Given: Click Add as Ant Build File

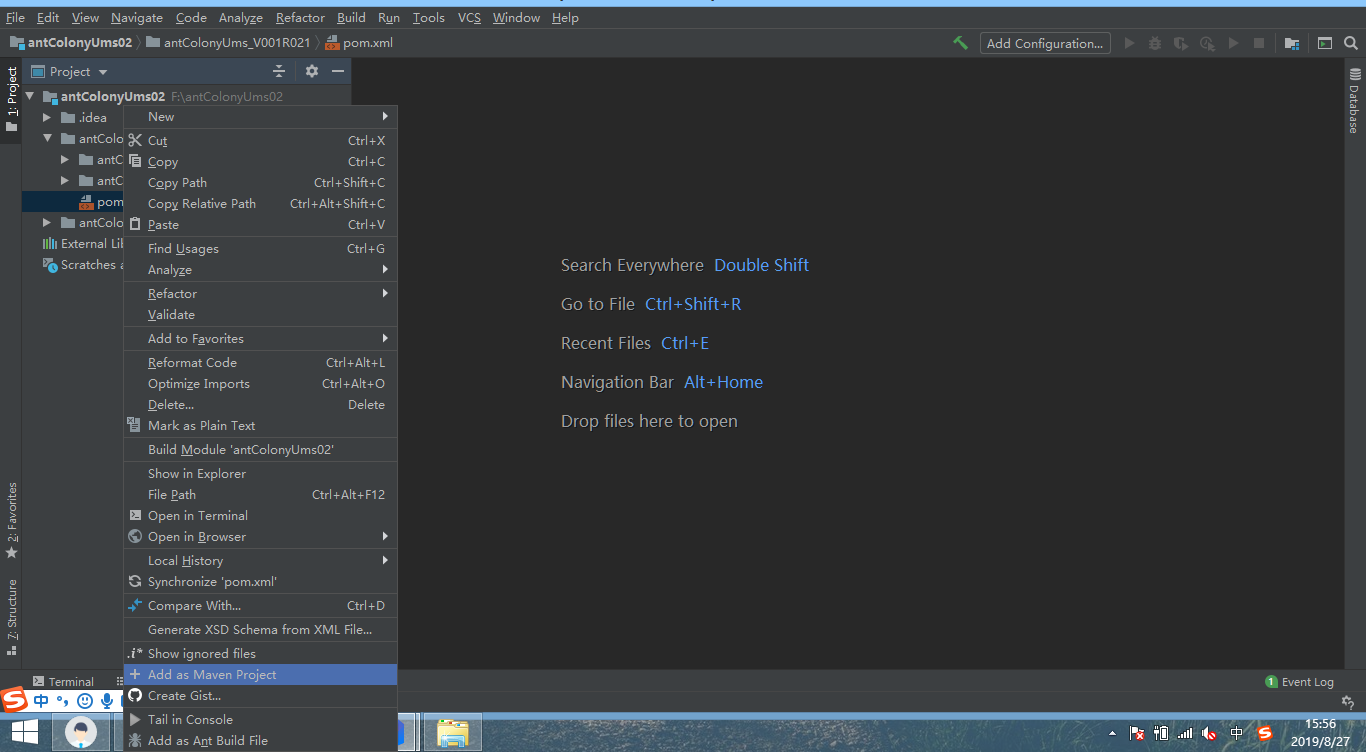Looking at the screenshot, I should [260, 741].
